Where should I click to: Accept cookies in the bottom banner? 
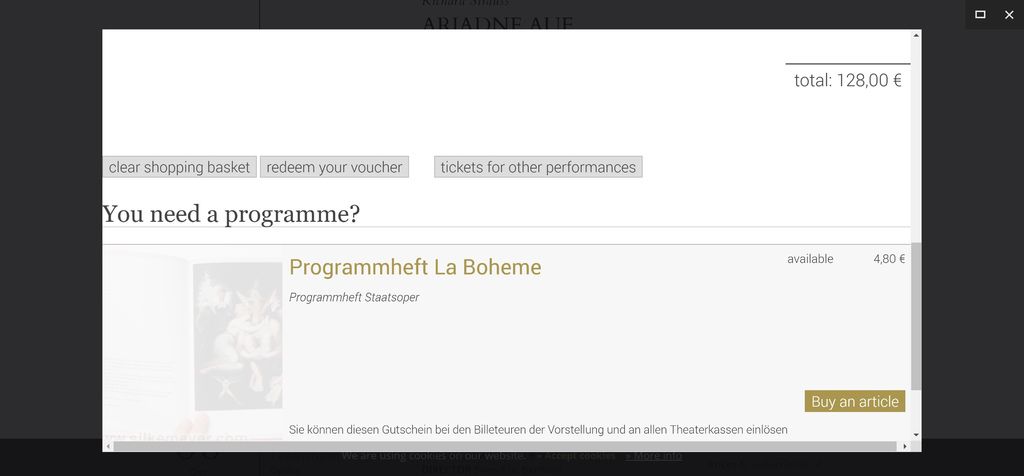(x=575, y=456)
